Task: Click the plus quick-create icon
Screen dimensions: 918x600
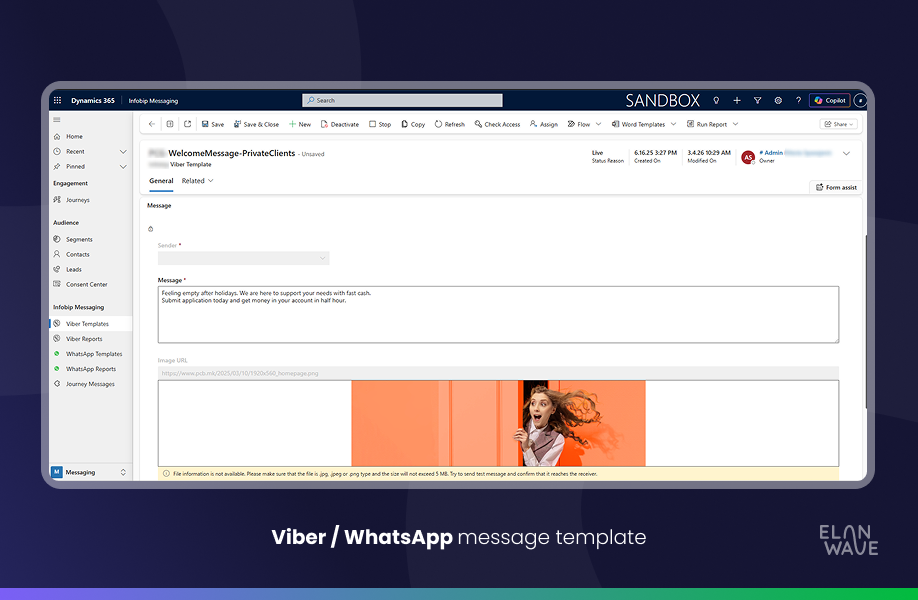Action: tap(737, 100)
